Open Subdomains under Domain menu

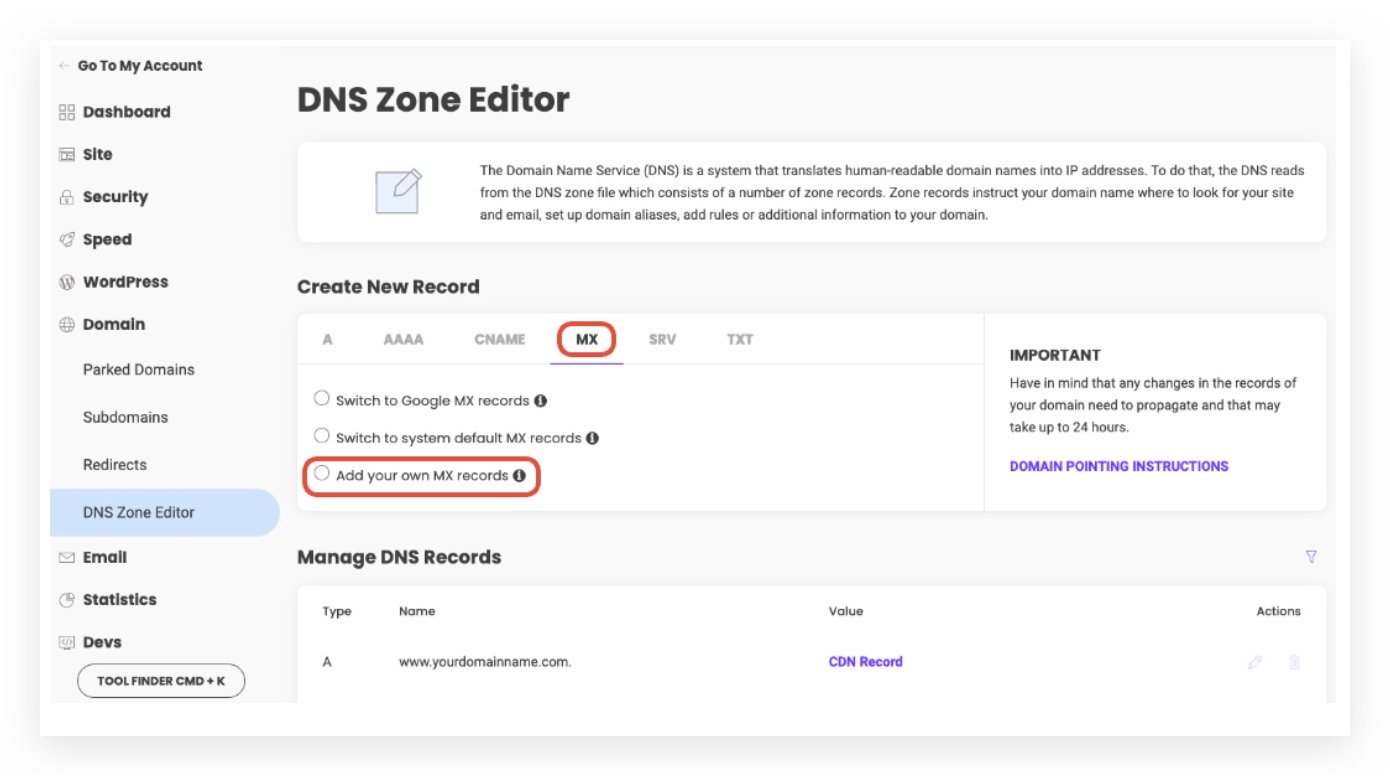[x=125, y=417]
